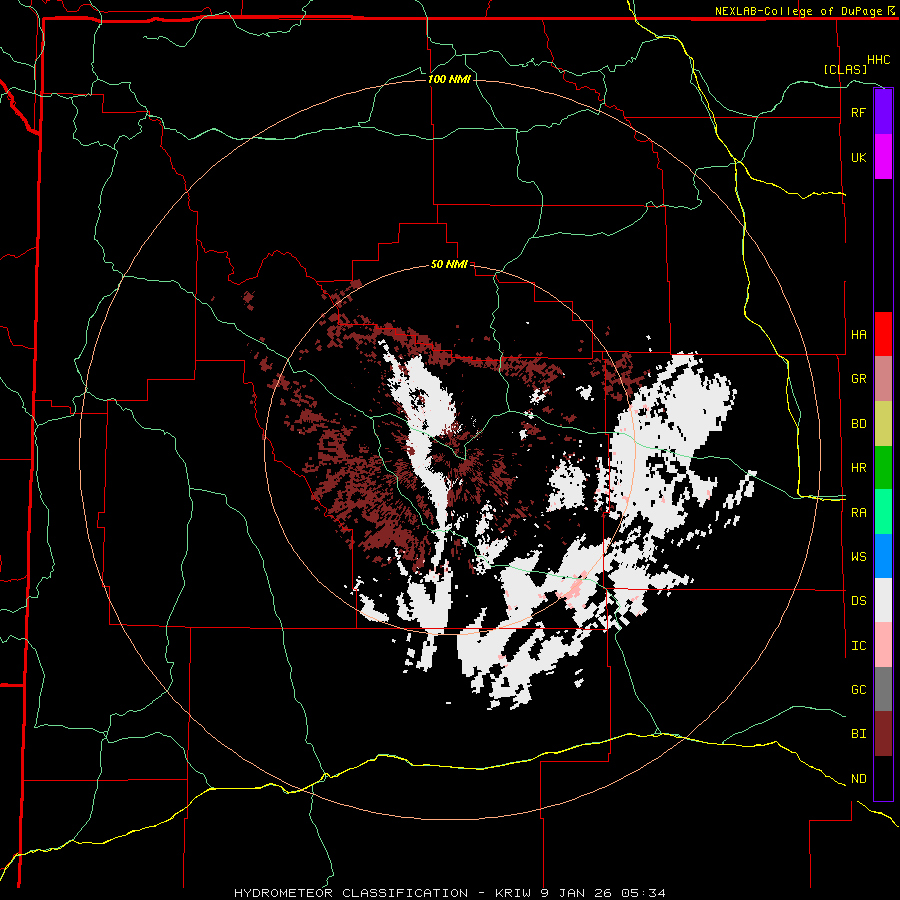Viewport: 900px width, 900px height.
Task: Click the 'DS' legend label
Action: (x=858, y=601)
